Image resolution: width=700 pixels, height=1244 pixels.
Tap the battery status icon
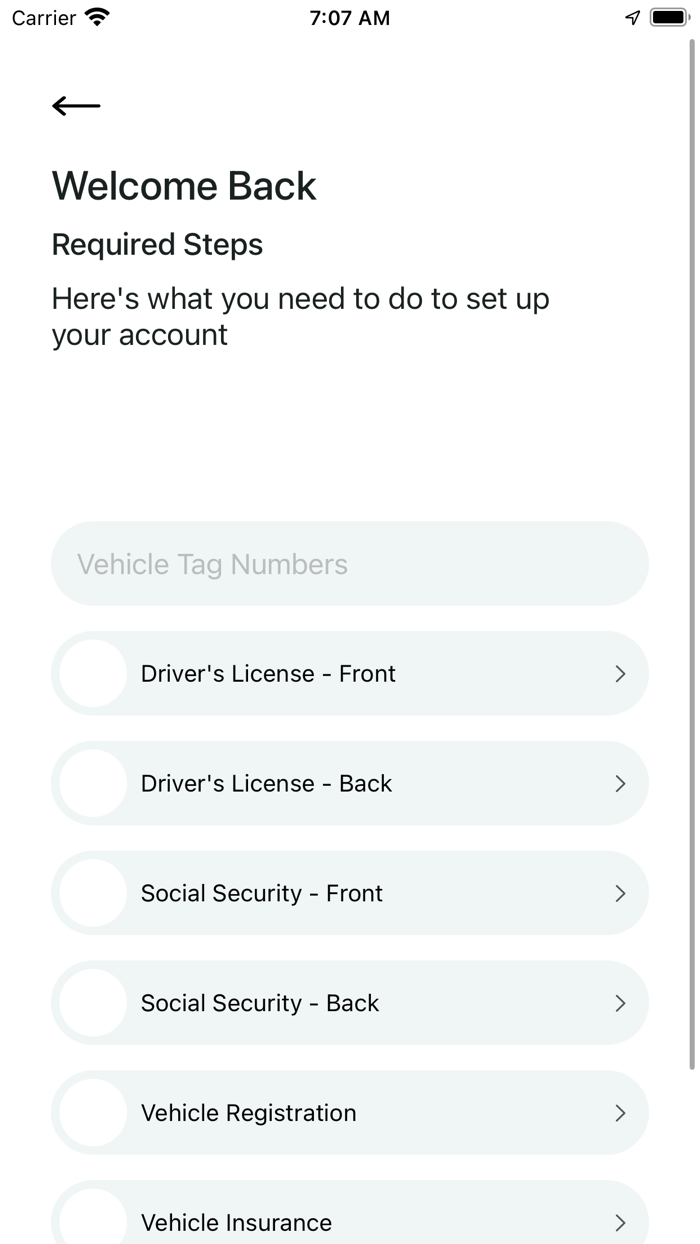point(668,17)
